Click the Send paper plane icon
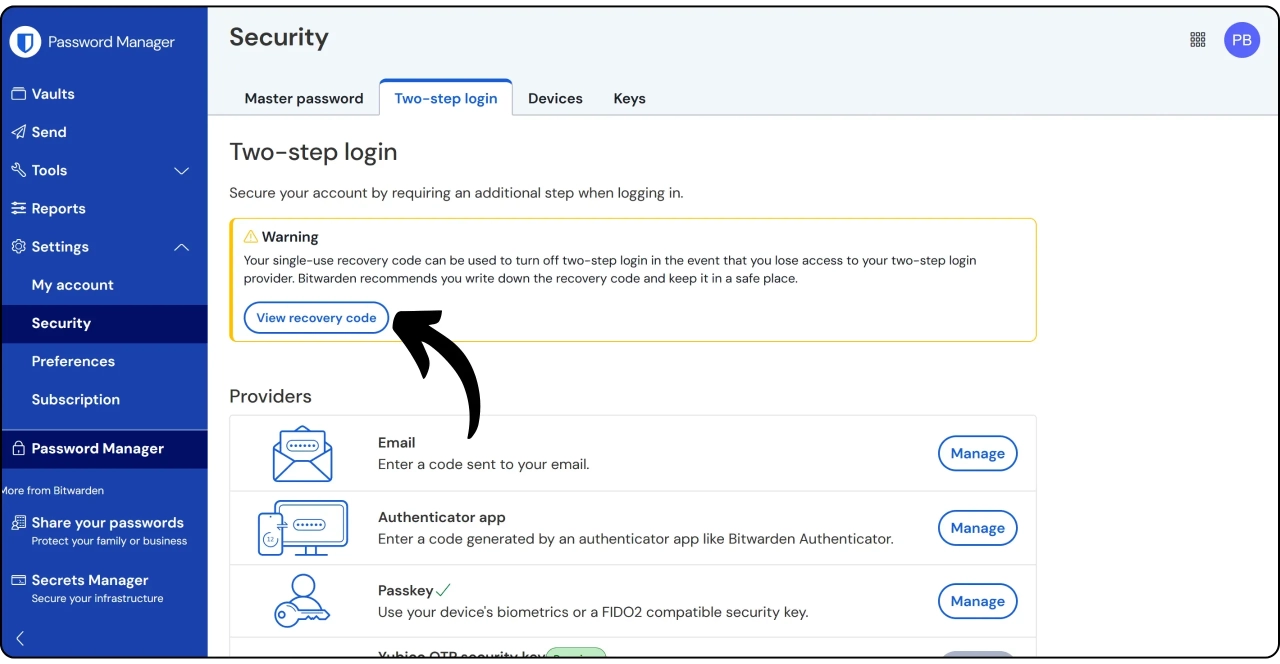 tap(18, 132)
